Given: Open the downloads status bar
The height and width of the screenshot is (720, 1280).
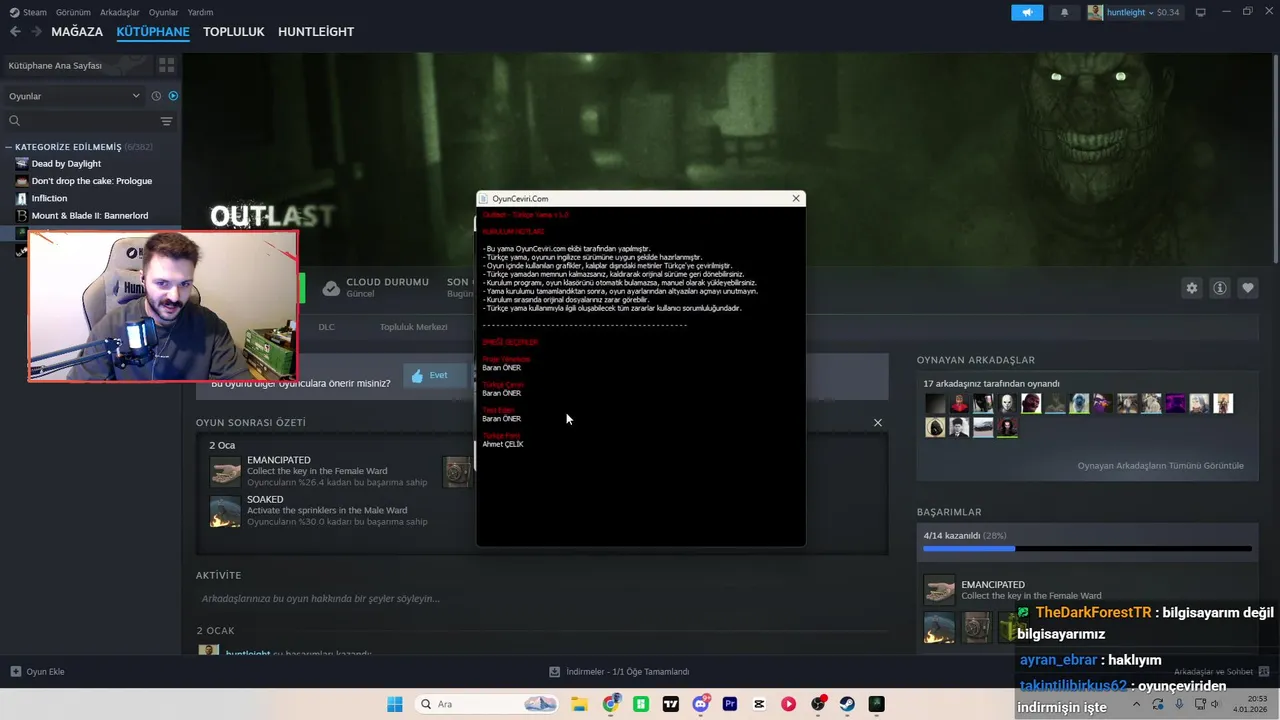Looking at the screenshot, I should click(x=619, y=672).
